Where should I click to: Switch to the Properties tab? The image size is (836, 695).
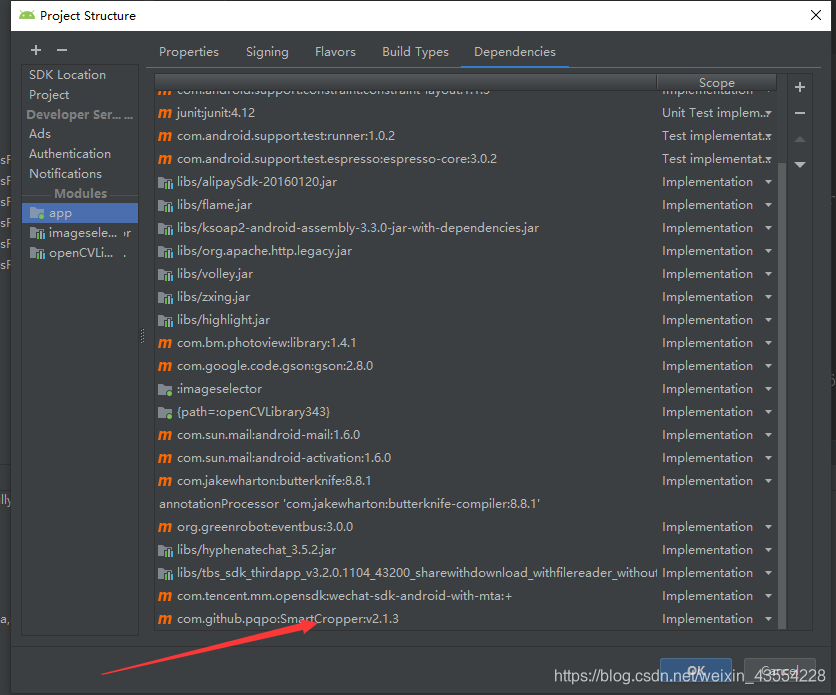(x=189, y=52)
